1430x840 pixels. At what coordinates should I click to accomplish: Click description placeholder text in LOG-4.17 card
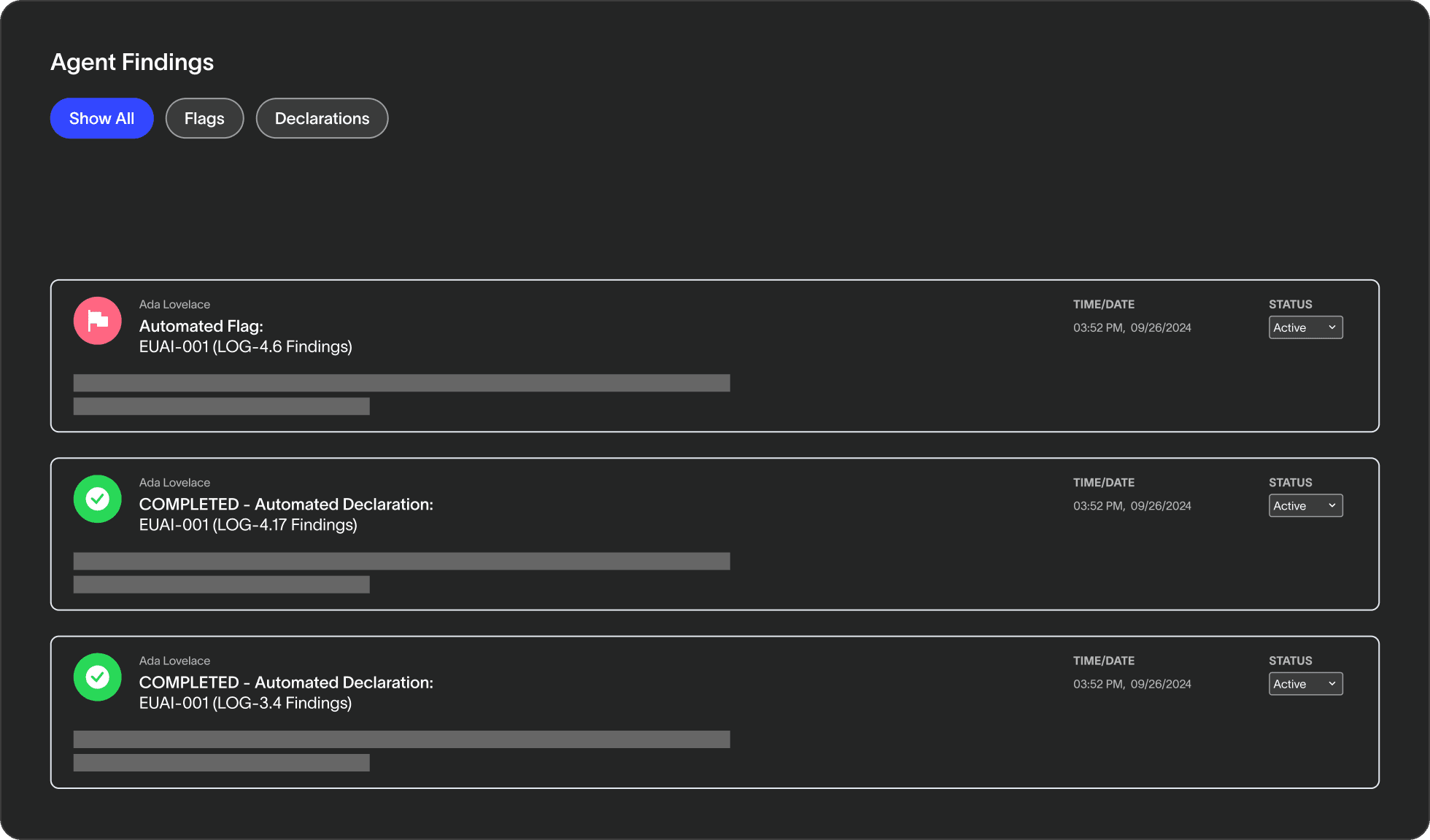401,561
